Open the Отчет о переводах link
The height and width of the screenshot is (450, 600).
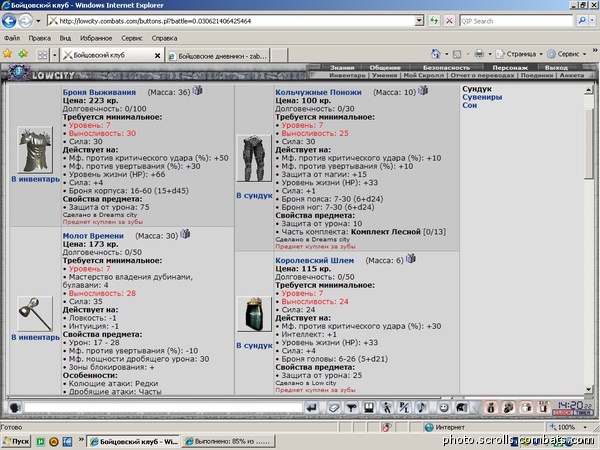click(x=482, y=75)
